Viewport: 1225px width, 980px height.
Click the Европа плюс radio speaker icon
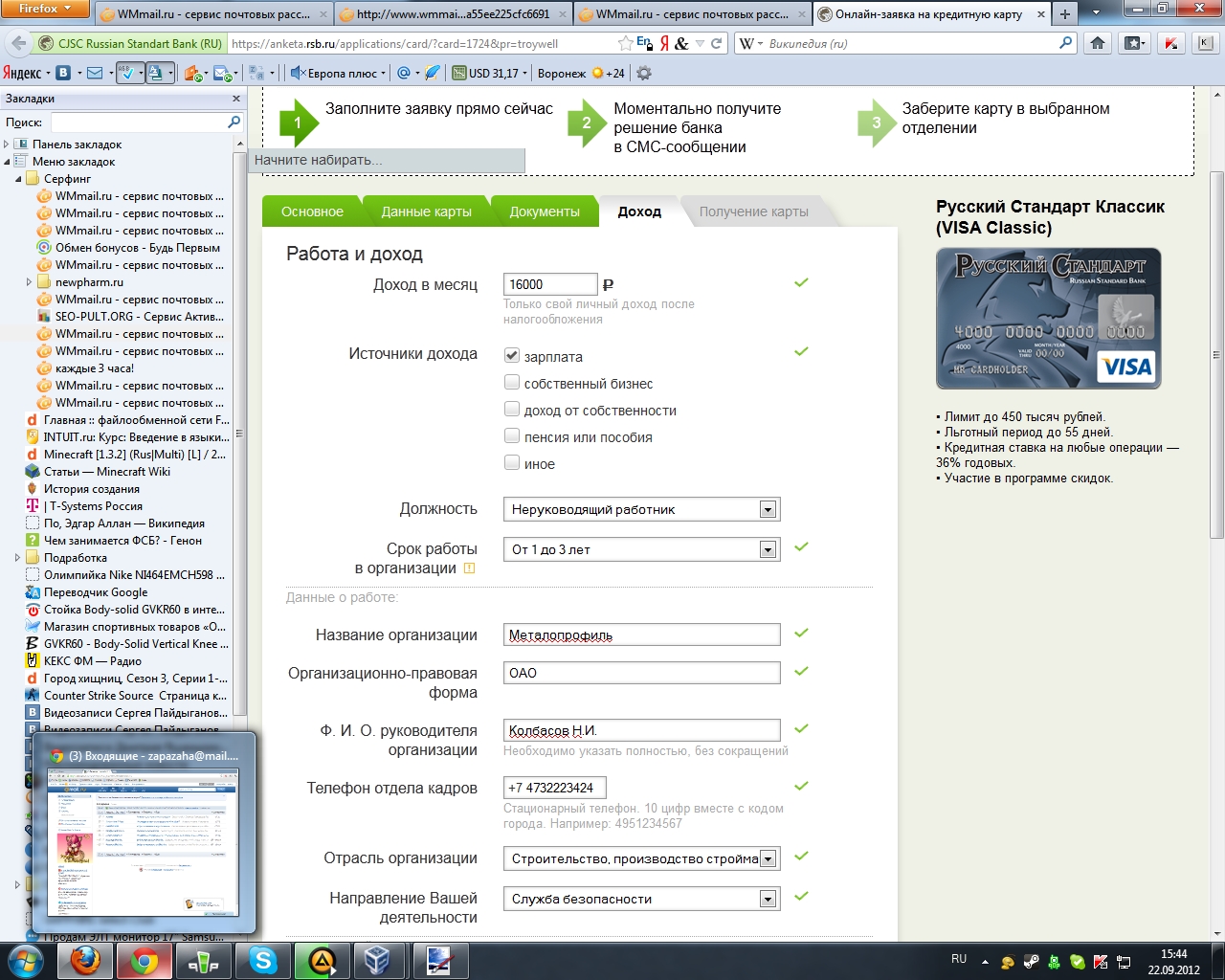pos(298,73)
